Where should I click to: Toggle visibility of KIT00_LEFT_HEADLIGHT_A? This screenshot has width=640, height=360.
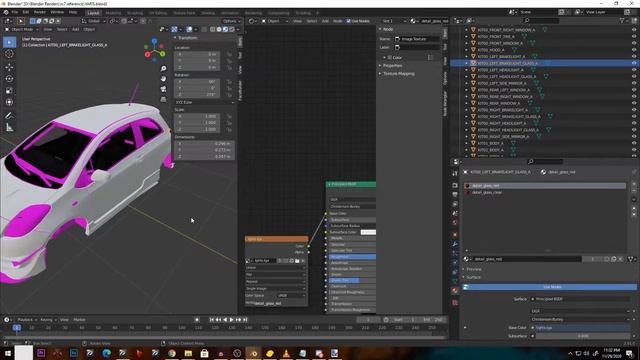[x=634, y=70]
